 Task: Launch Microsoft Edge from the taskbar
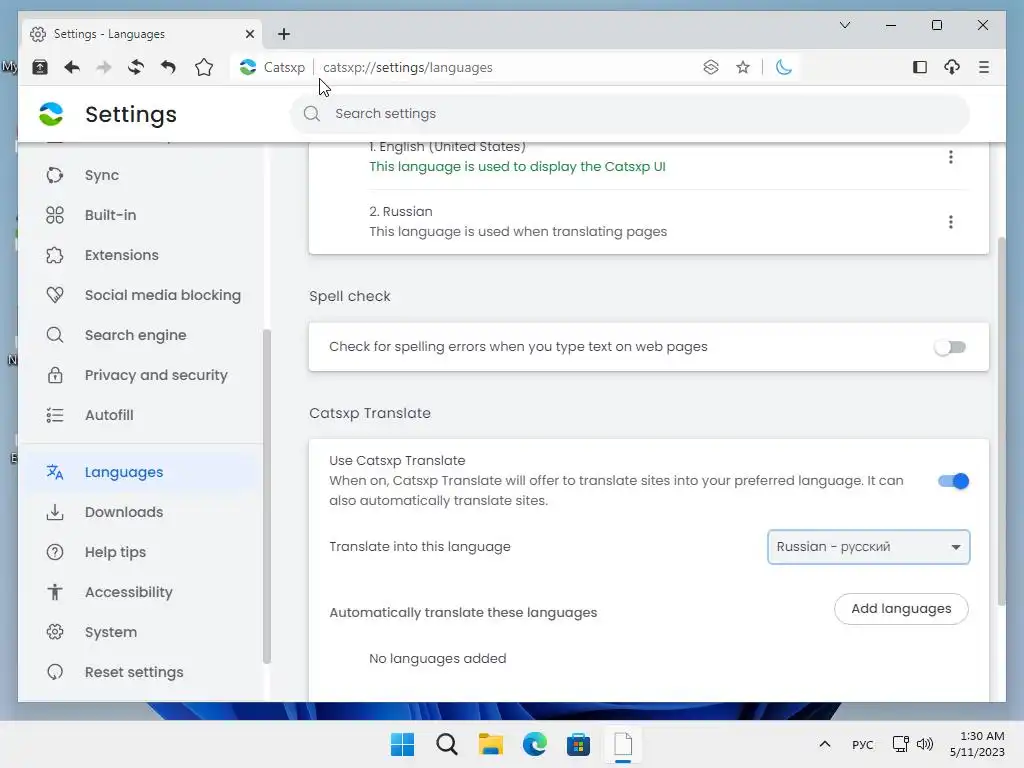click(534, 744)
